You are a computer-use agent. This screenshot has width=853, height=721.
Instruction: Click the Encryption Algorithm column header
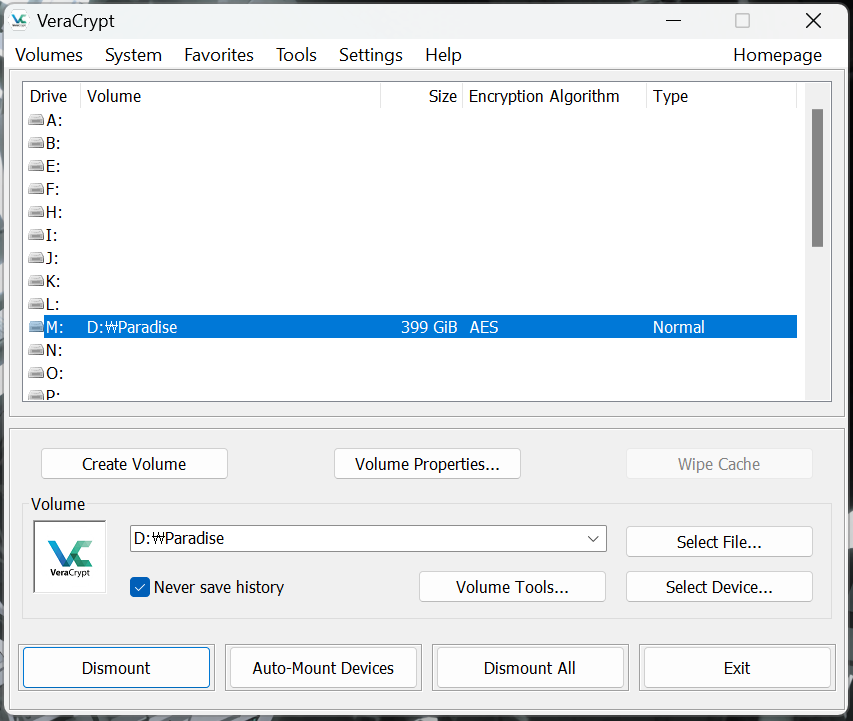(554, 96)
